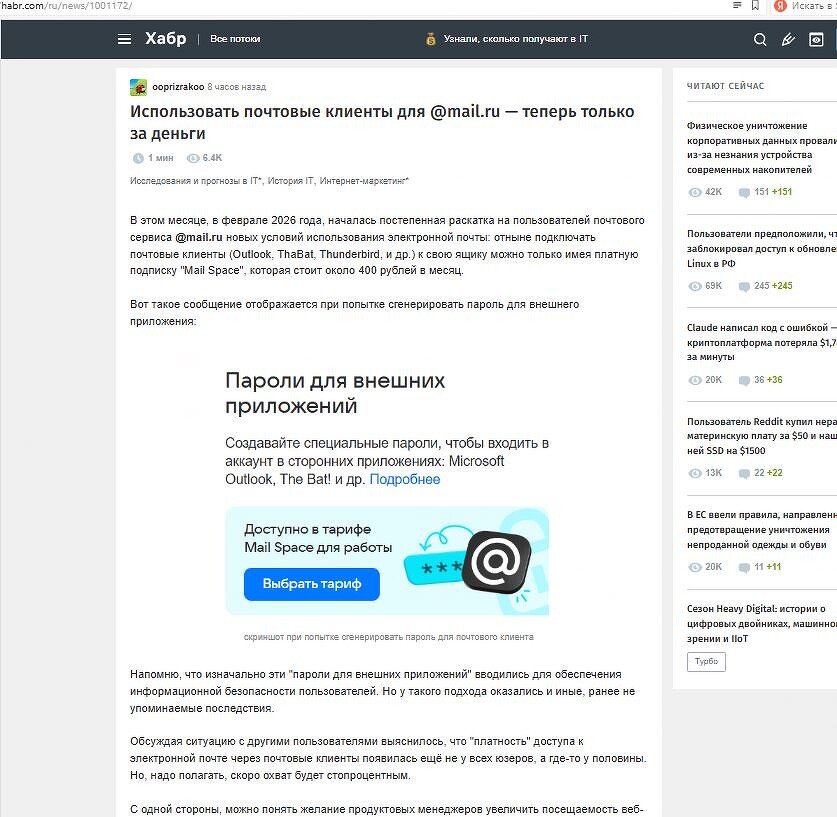
Task: Open the hamburger menu next to Хабр
Action: click(x=124, y=40)
